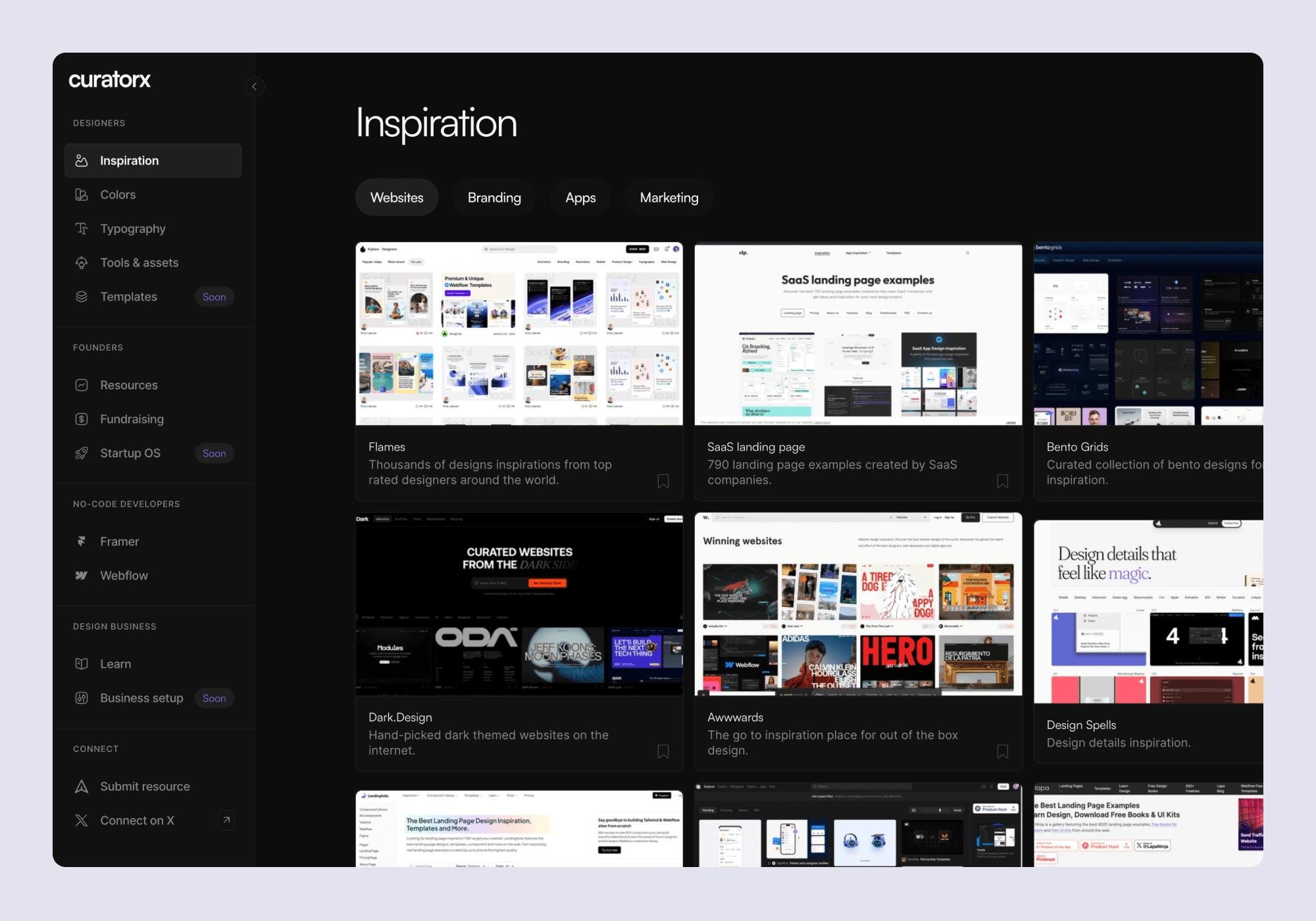This screenshot has height=921, width=1316.
Task: Bookmark the SaaS landing page card
Action: [x=1003, y=481]
